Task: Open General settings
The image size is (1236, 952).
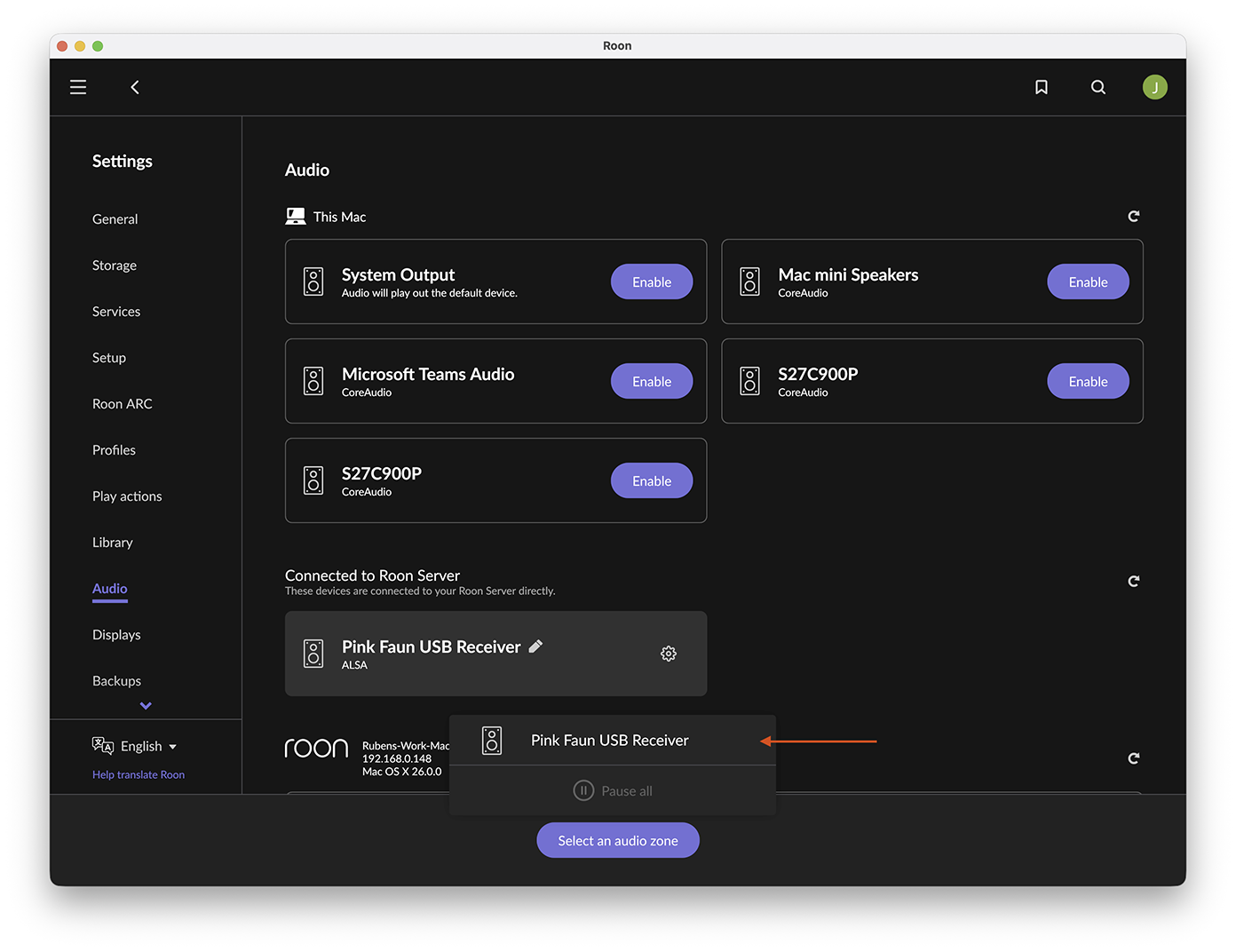Action: pyautogui.click(x=115, y=218)
